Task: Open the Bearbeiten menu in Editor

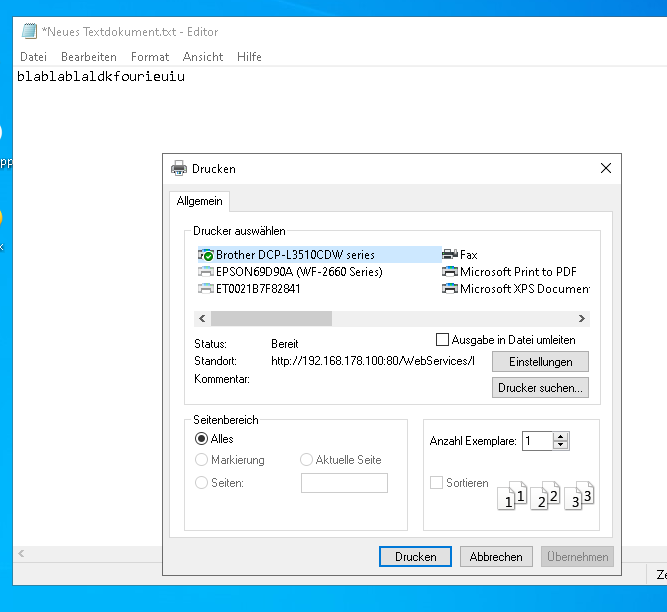Action: click(89, 57)
